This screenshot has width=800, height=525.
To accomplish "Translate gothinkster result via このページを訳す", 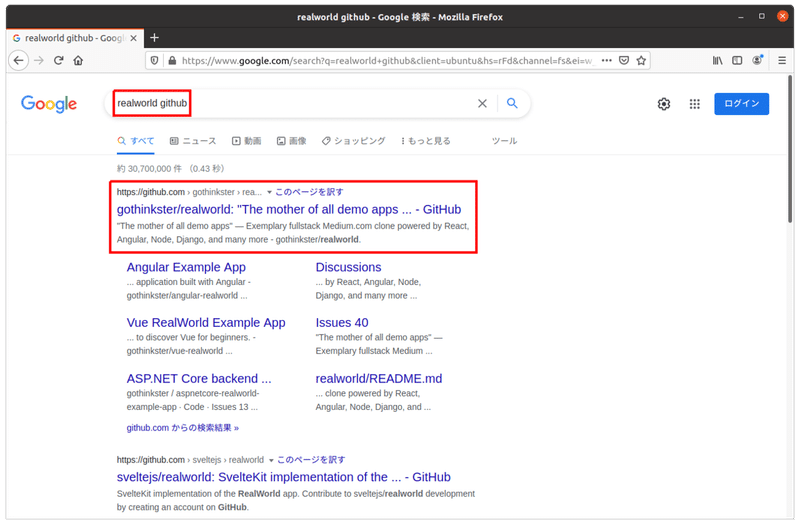I will [309, 192].
